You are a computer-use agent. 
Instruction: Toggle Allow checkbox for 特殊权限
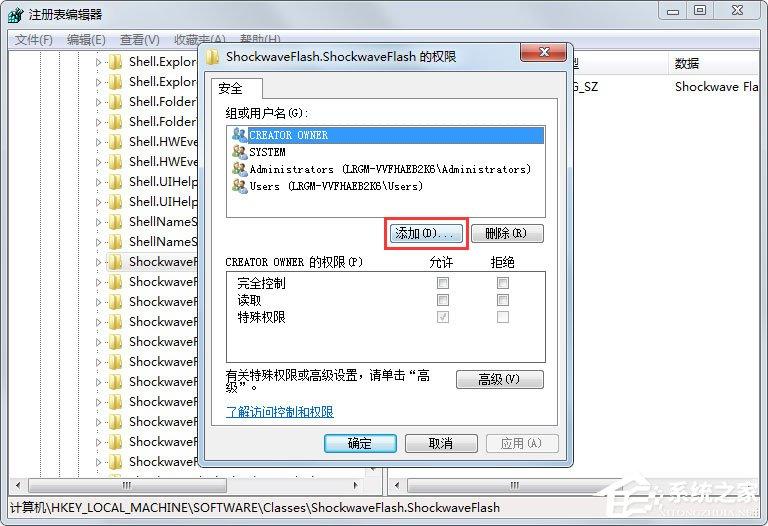pos(443,317)
